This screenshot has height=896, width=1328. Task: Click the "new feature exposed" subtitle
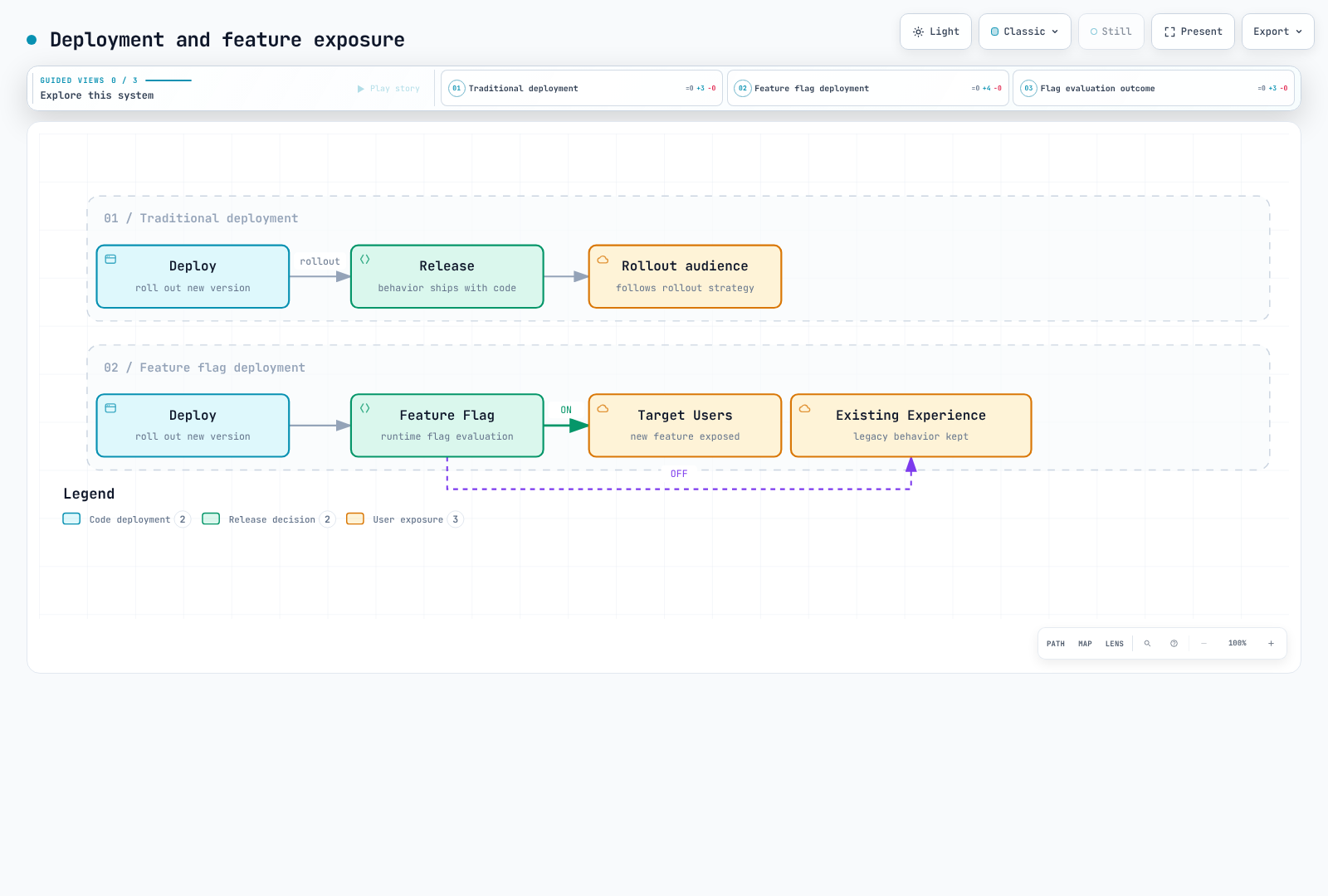tap(685, 436)
